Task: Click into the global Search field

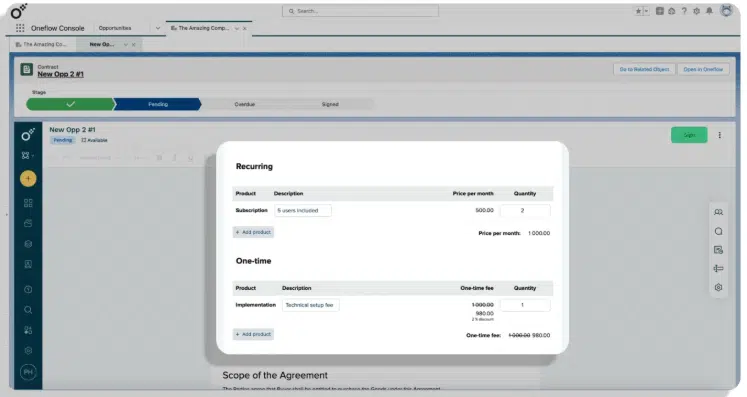Action: coord(360,11)
